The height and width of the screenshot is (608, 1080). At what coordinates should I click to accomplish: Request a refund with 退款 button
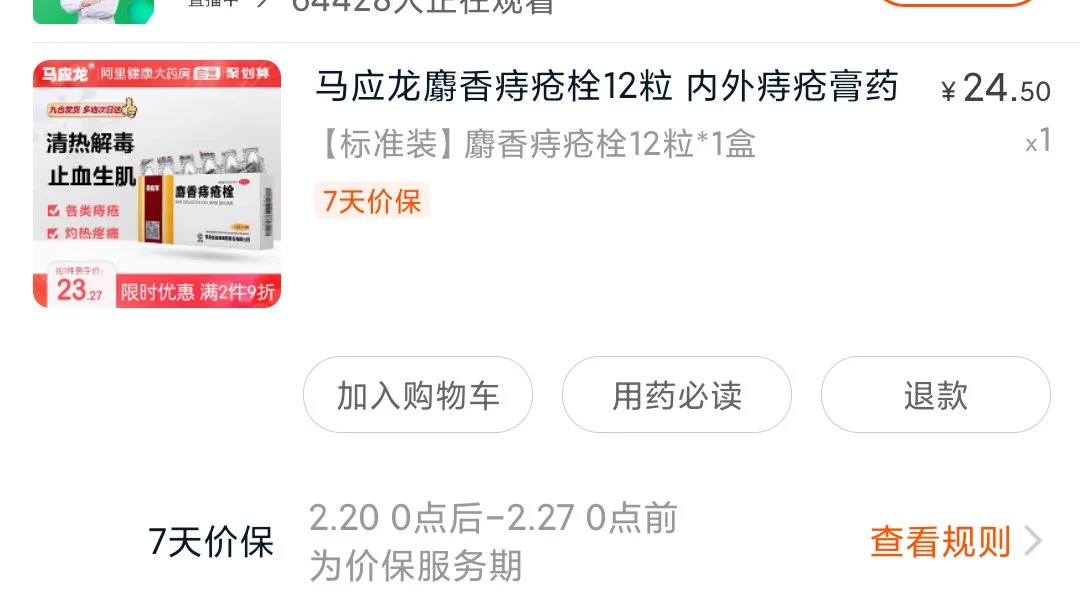935,395
